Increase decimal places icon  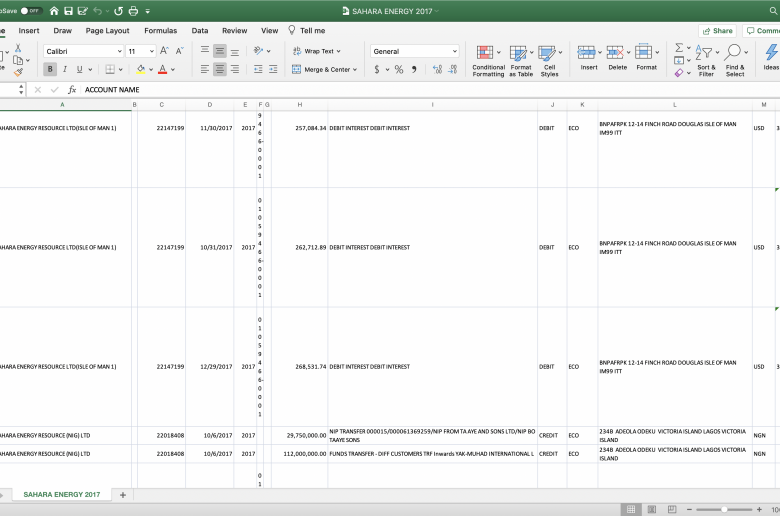point(437,70)
